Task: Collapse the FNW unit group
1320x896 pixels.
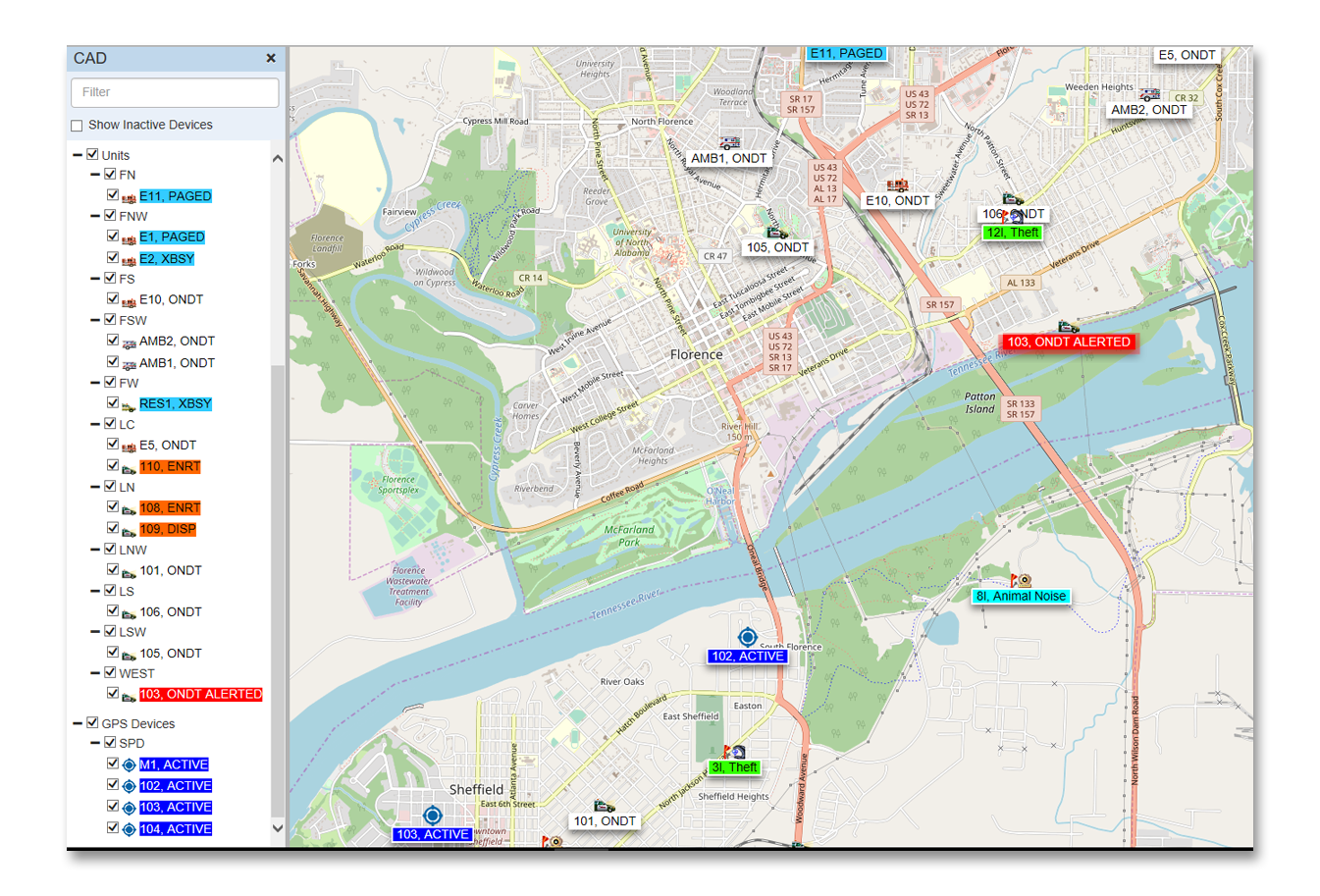Action: 95,216
